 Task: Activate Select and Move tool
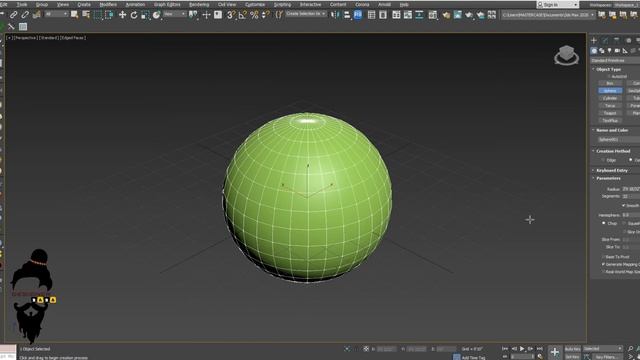coord(122,15)
